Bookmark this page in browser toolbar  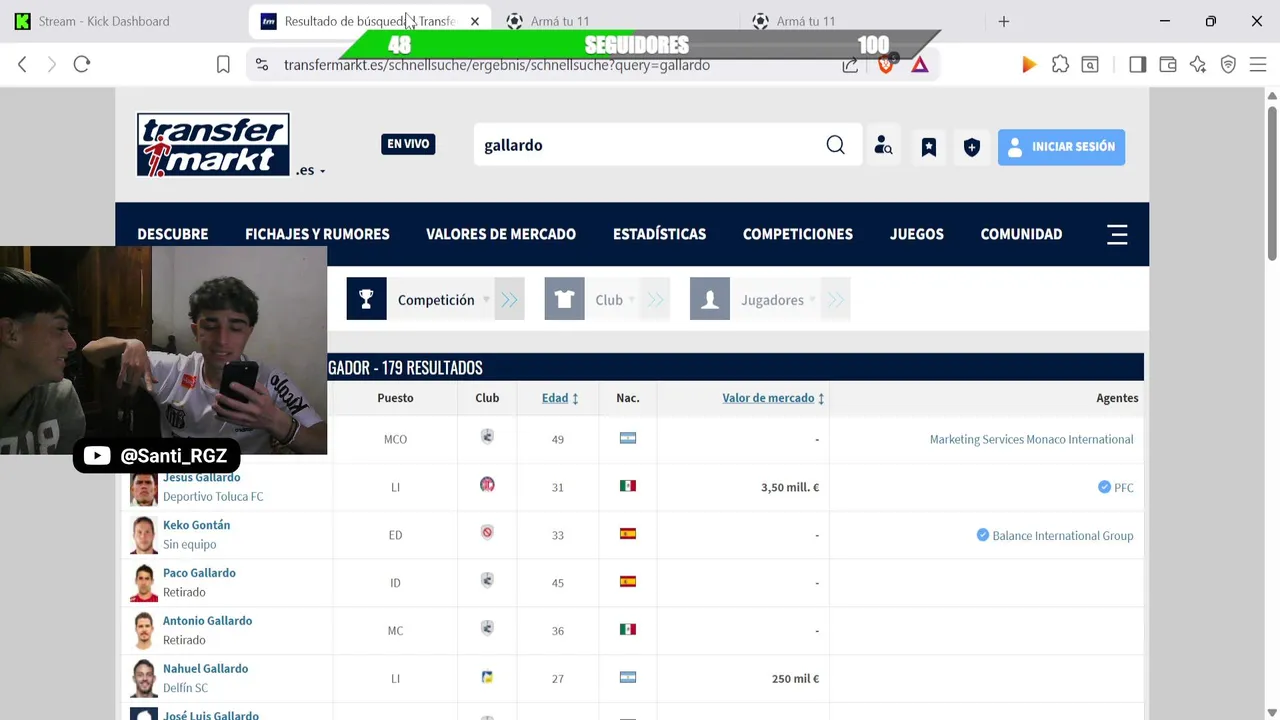[223, 65]
